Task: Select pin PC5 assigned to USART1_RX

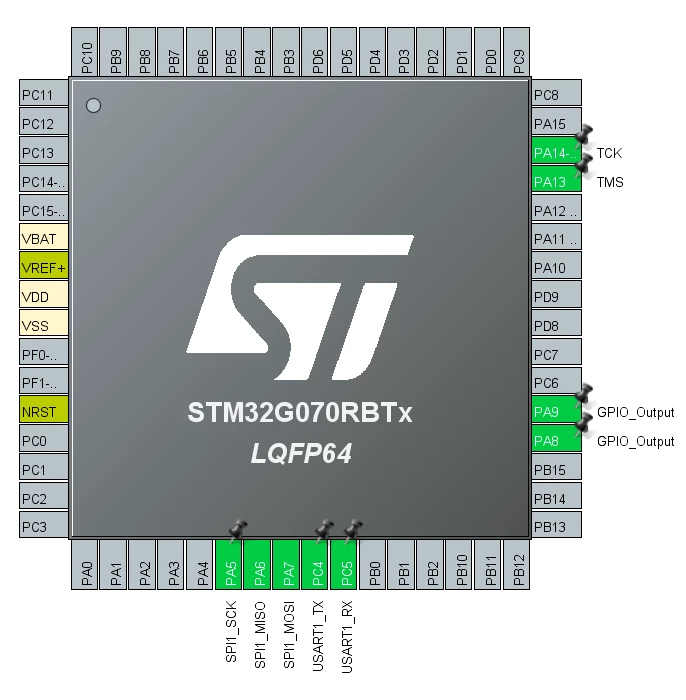Action: point(344,564)
